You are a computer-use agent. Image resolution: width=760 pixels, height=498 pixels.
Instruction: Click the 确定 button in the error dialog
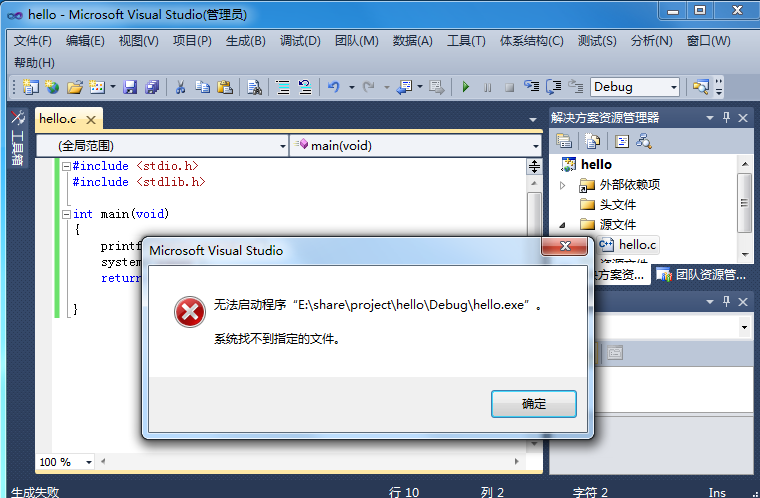(534, 404)
